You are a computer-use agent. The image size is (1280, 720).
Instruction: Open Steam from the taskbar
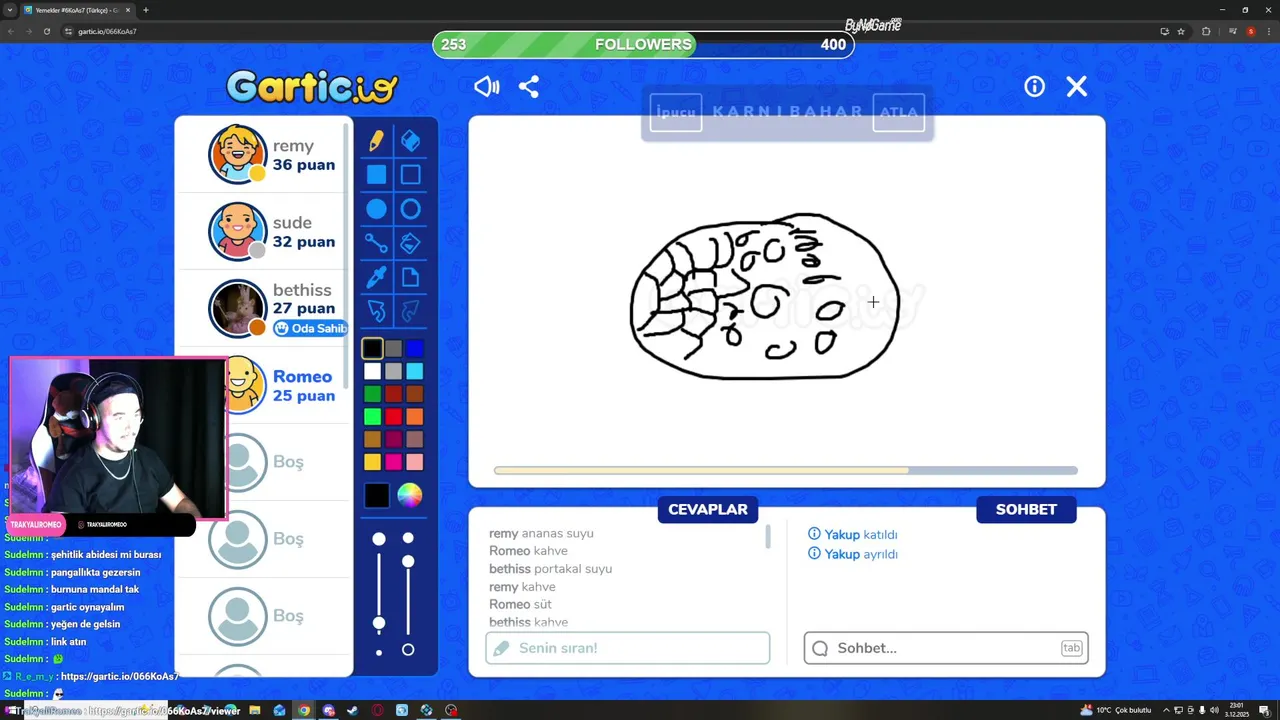pos(352,710)
